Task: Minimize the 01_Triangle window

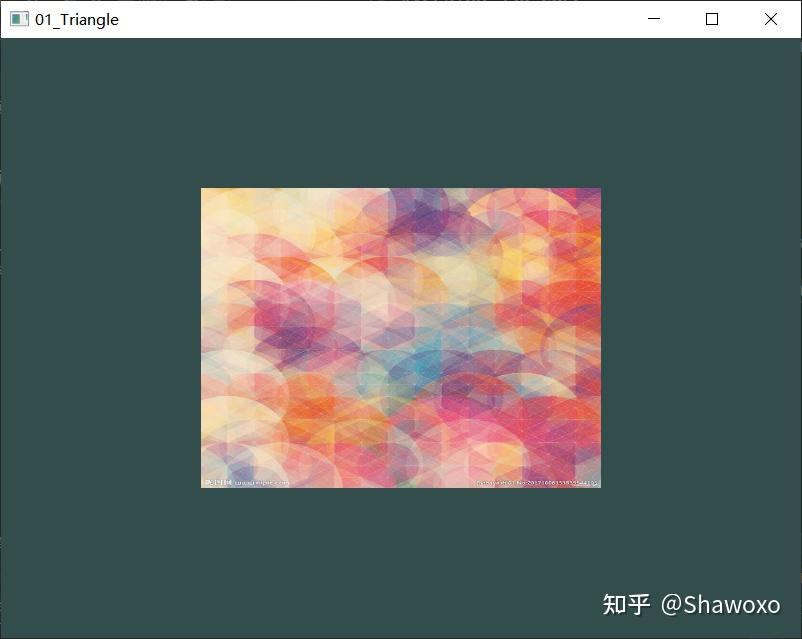Action: coord(653,19)
